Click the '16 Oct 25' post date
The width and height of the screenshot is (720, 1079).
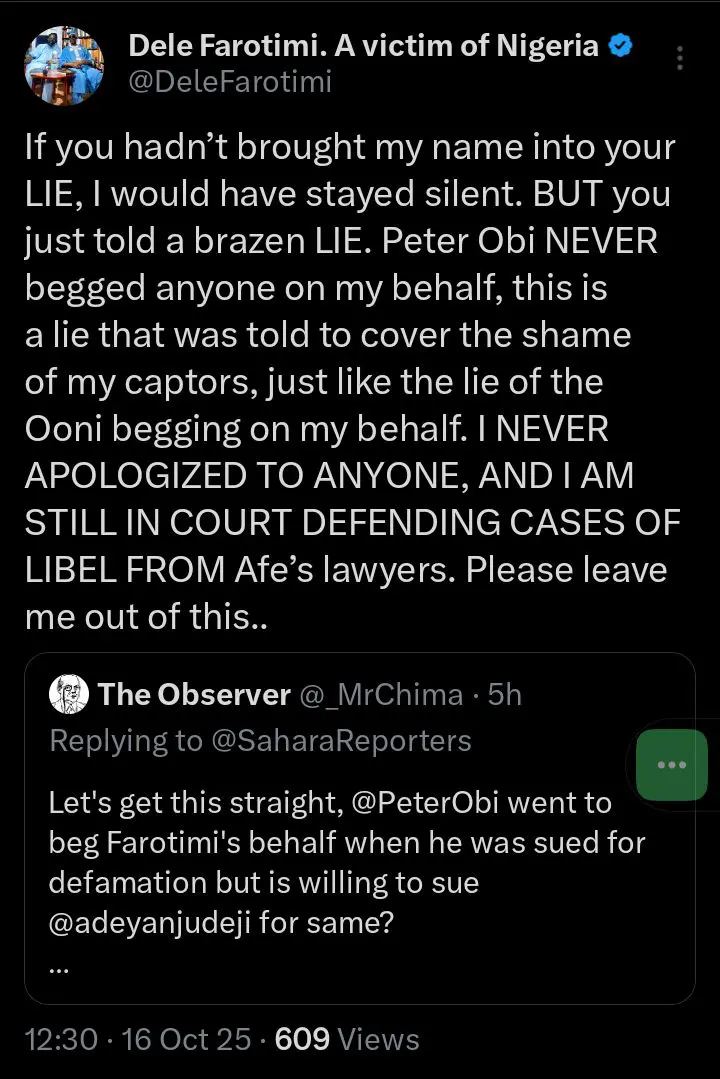click(185, 1039)
